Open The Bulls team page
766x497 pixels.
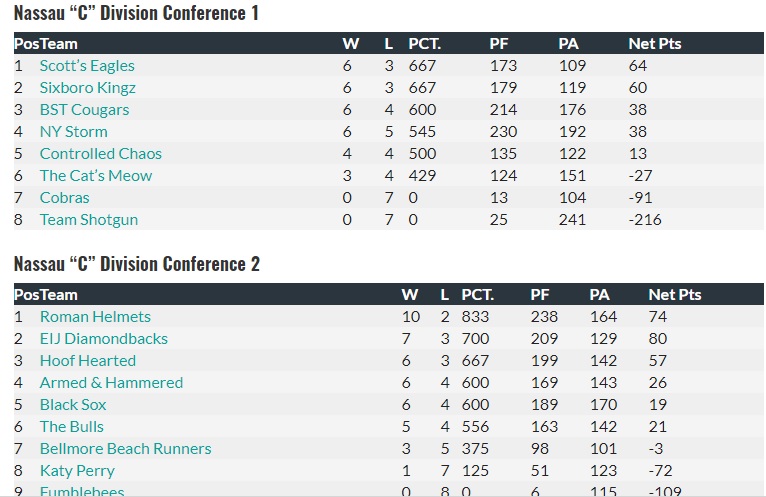tap(72, 427)
